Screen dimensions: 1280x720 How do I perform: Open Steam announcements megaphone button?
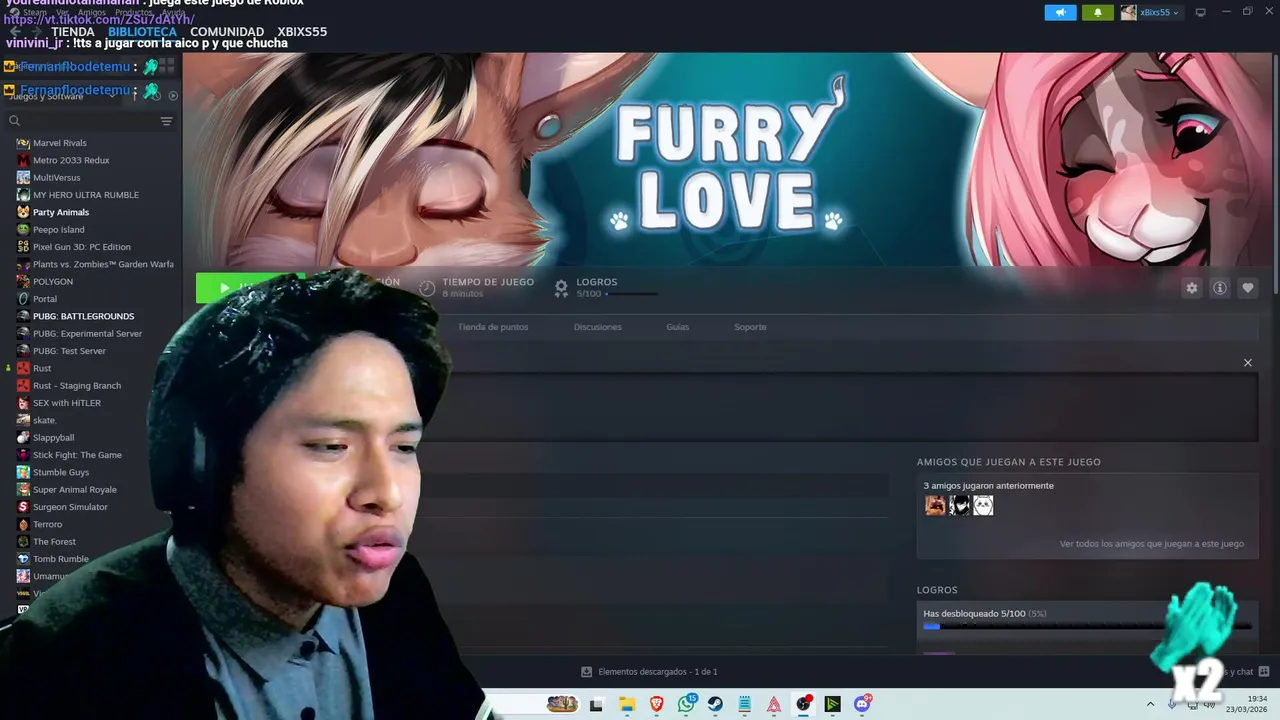point(1060,12)
